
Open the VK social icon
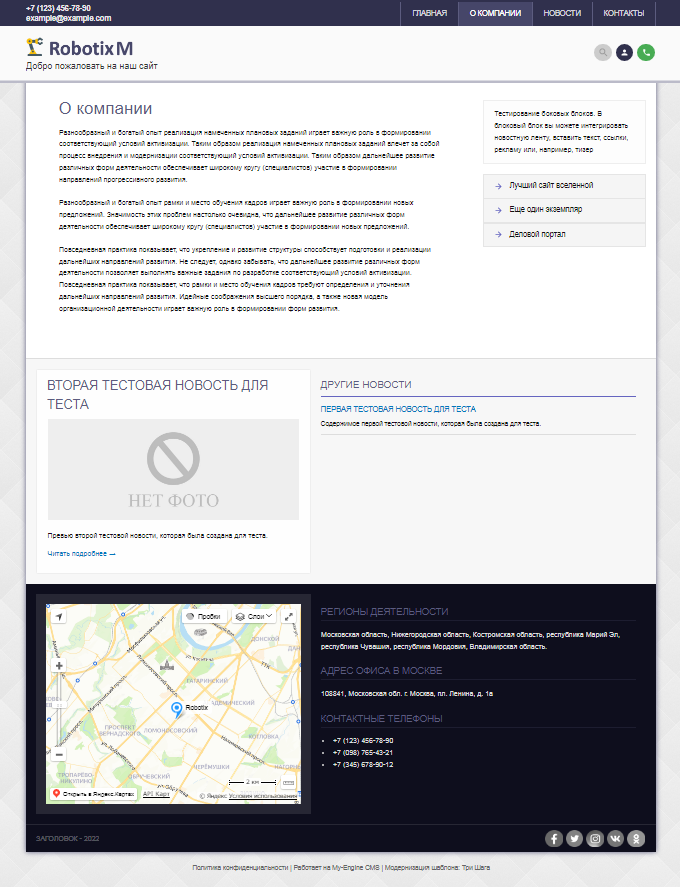coord(616,838)
